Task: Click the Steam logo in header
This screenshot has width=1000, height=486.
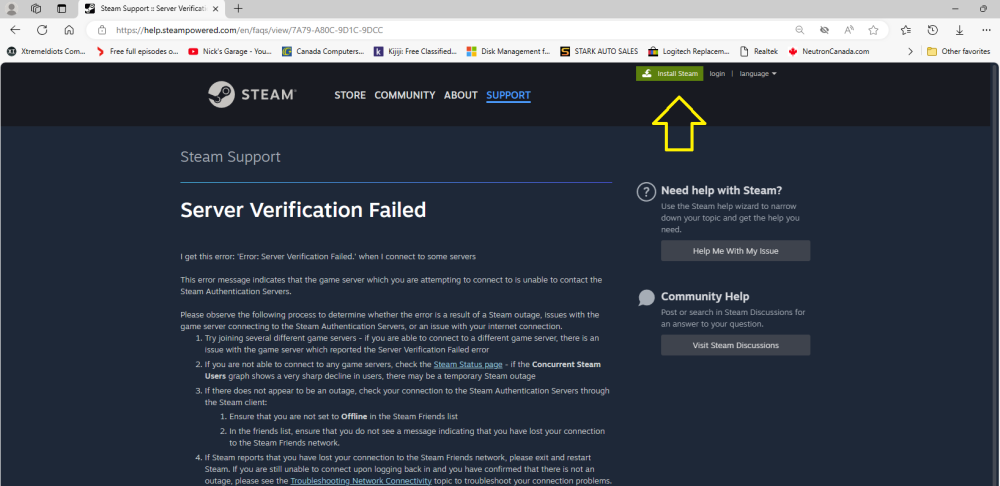Action: [x=251, y=95]
